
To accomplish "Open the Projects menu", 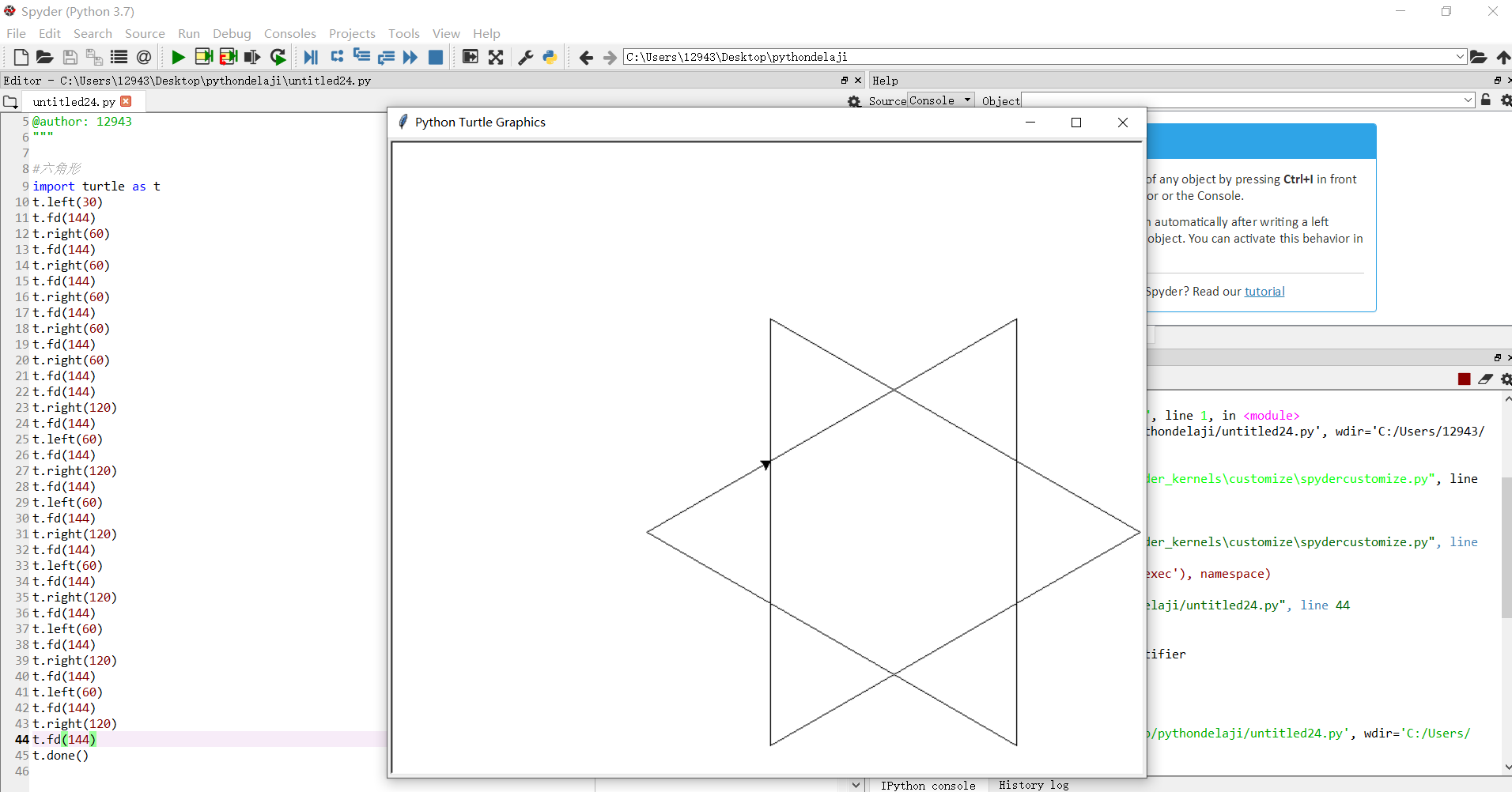I will (352, 33).
